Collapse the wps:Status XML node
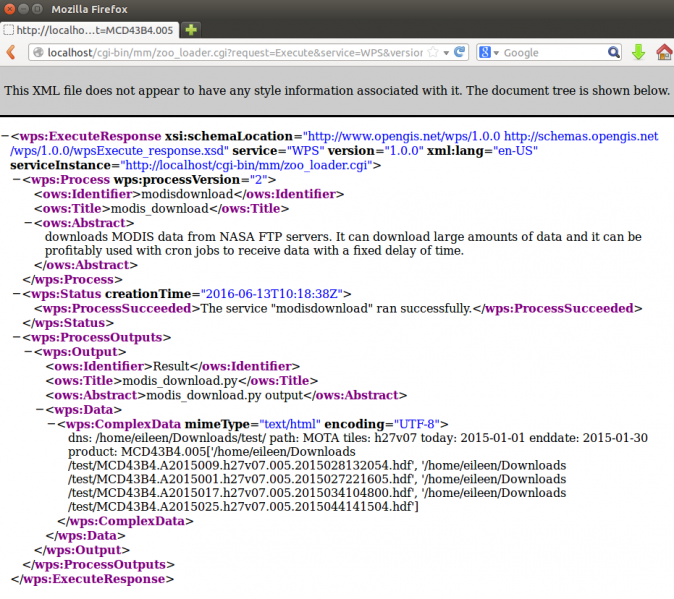 coord(17,294)
